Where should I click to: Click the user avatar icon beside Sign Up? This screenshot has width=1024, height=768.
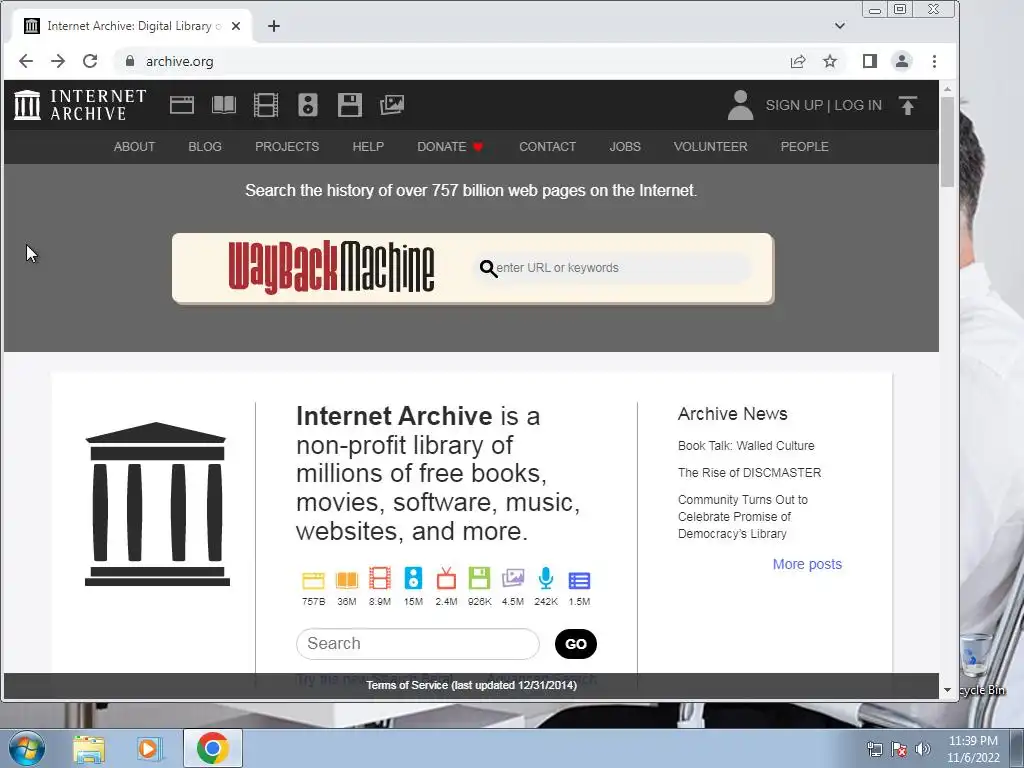(x=741, y=105)
